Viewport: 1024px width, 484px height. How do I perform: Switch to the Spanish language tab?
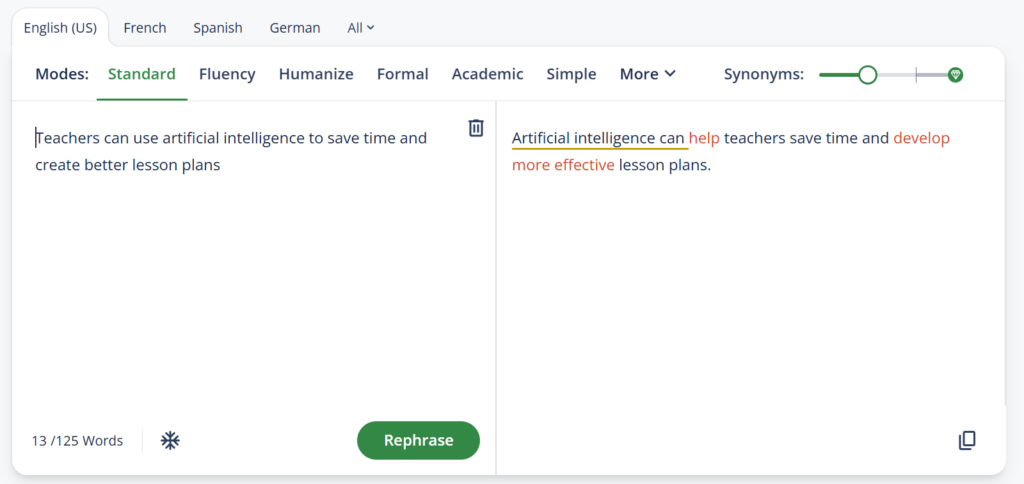[218, 28]
